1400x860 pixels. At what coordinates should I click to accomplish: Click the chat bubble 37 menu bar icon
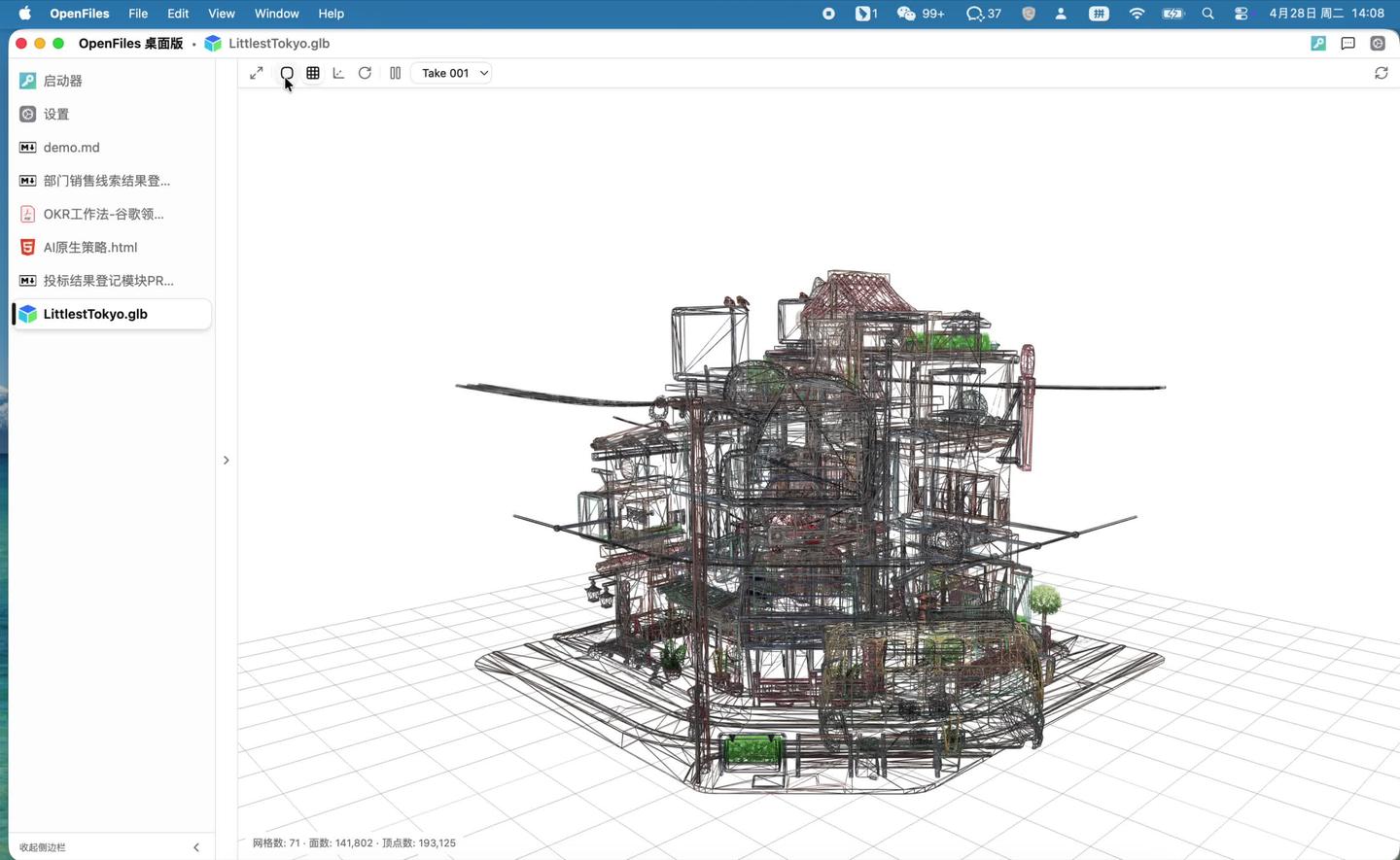point(983,14)
